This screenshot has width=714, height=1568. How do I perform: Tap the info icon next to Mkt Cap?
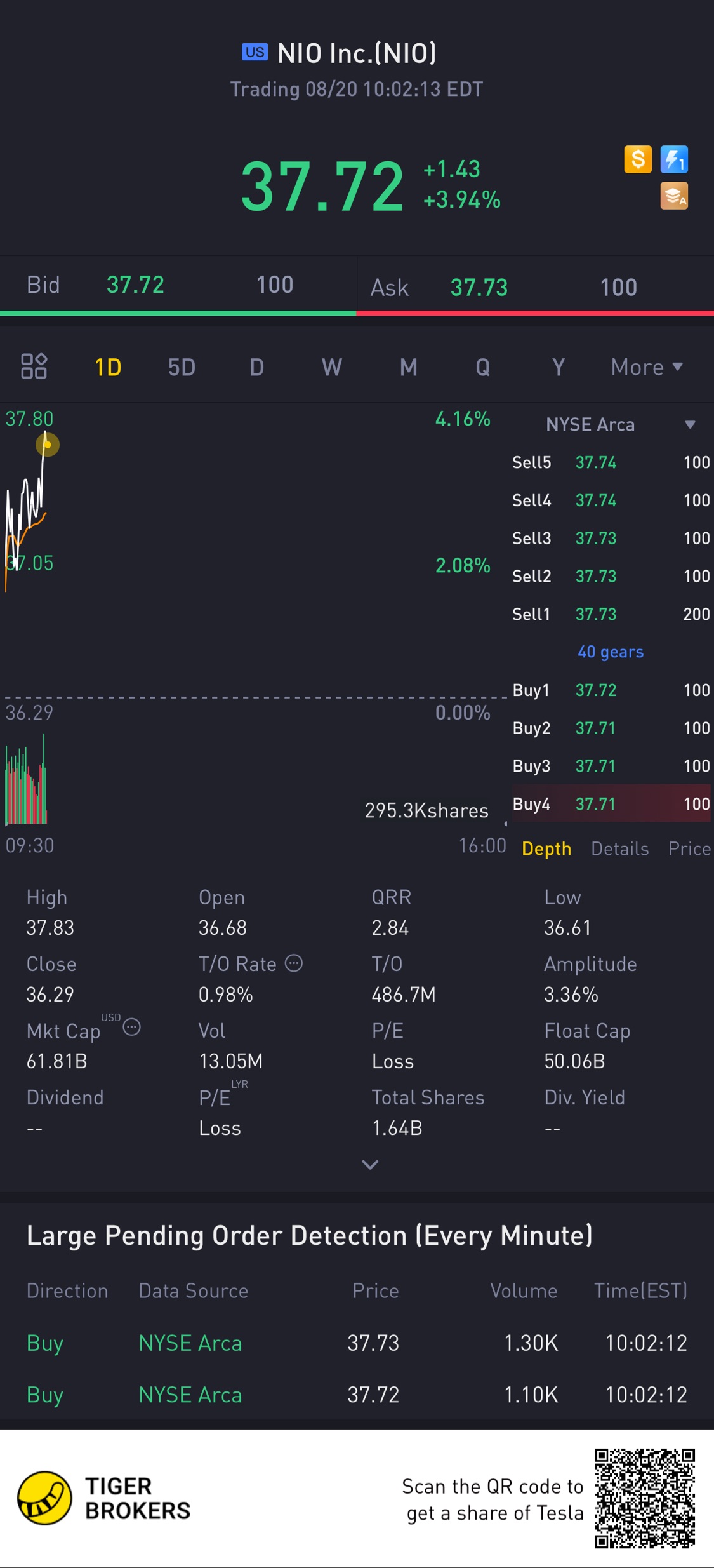point(131,1027)
